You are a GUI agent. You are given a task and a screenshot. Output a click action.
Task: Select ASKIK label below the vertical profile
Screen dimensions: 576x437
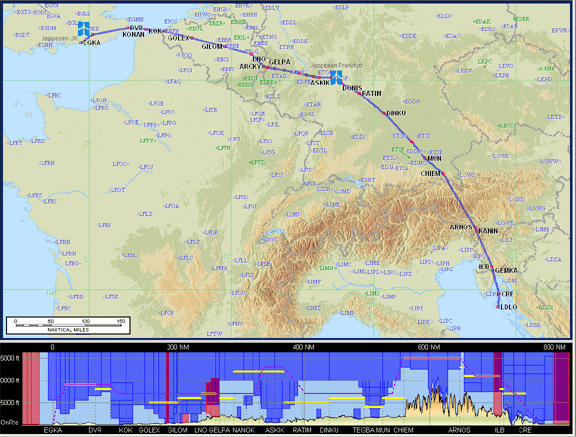pyautogui.click(x=274, y=430)
